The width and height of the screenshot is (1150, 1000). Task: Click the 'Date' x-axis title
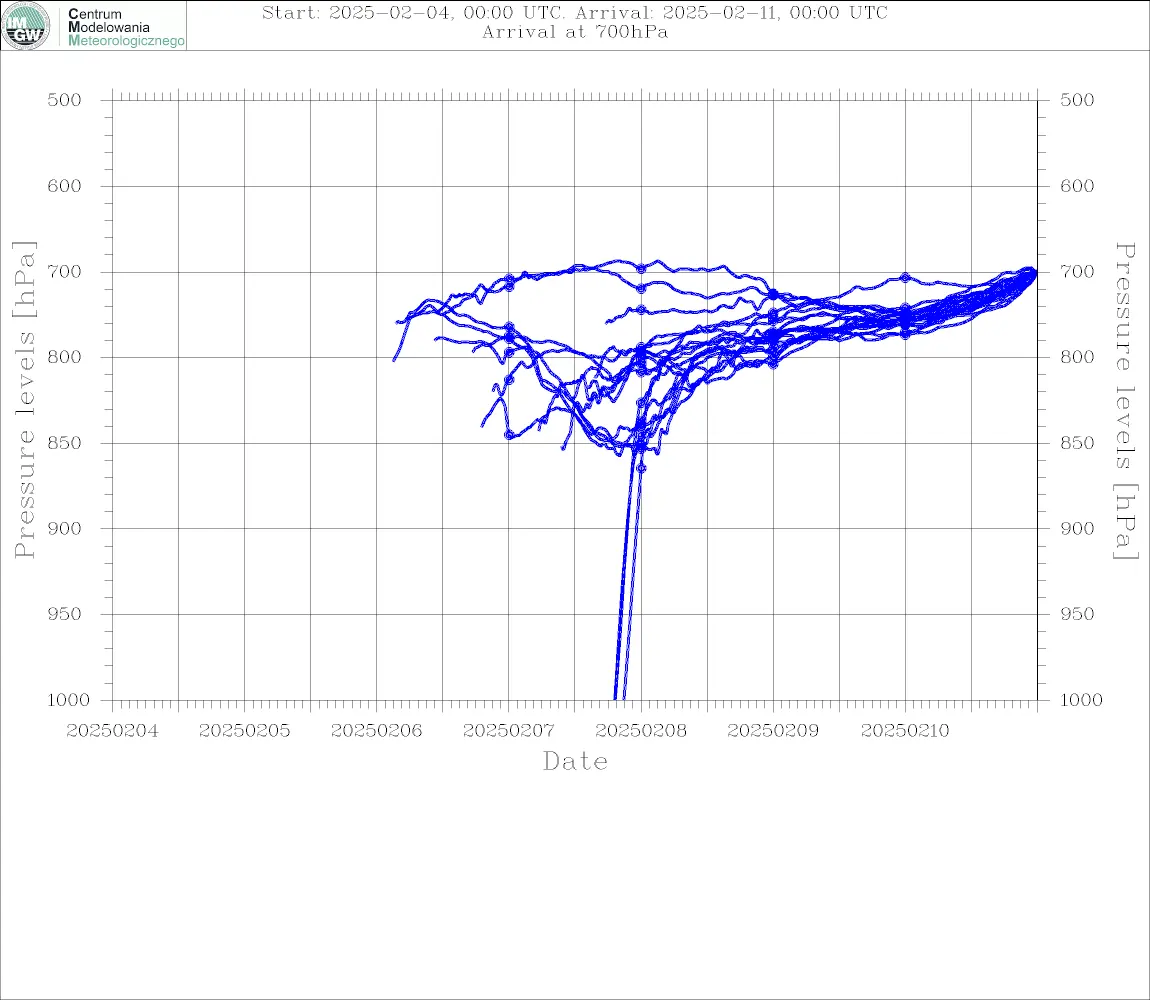tap(576, 762)
